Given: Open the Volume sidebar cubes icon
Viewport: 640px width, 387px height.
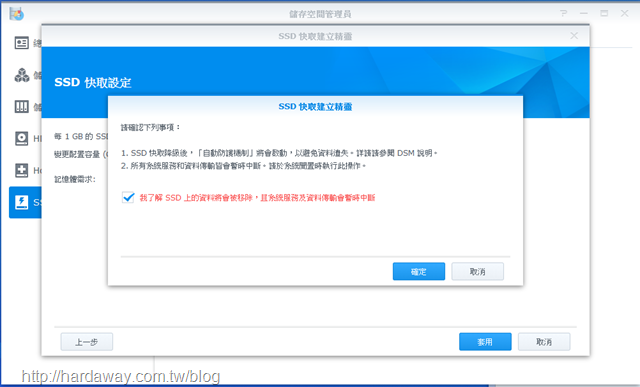Looking at the screenshot, I should pyautogui.click(x=22, y=75).
